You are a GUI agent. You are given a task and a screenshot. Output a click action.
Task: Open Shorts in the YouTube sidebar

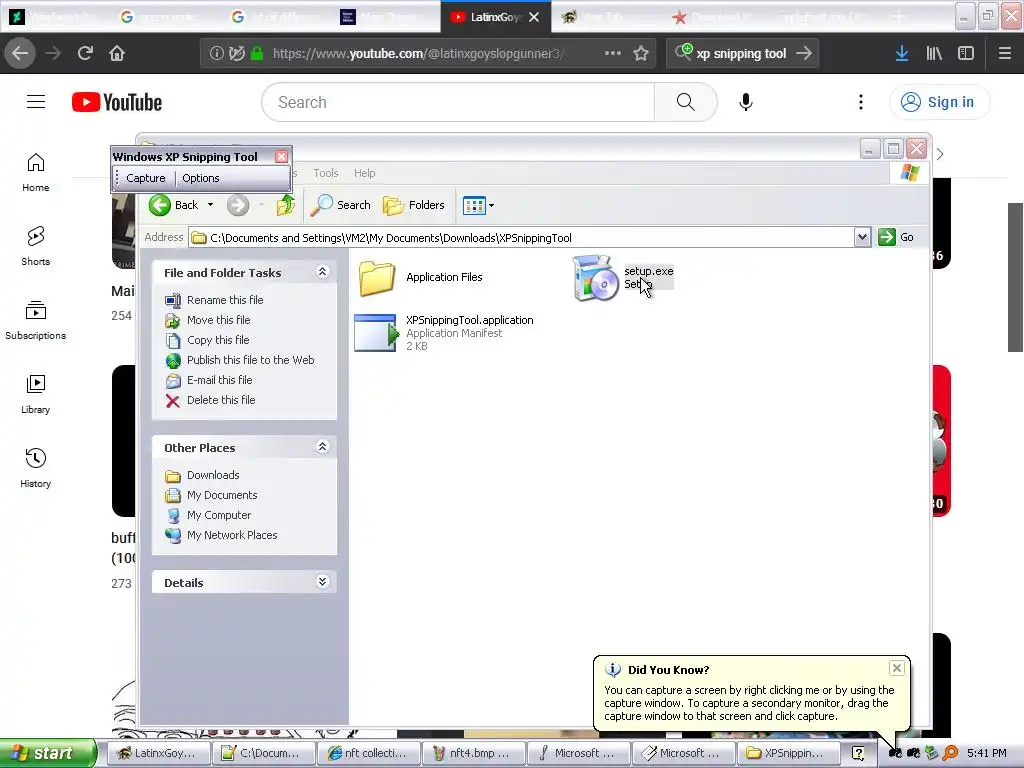[x=35, y=246]
